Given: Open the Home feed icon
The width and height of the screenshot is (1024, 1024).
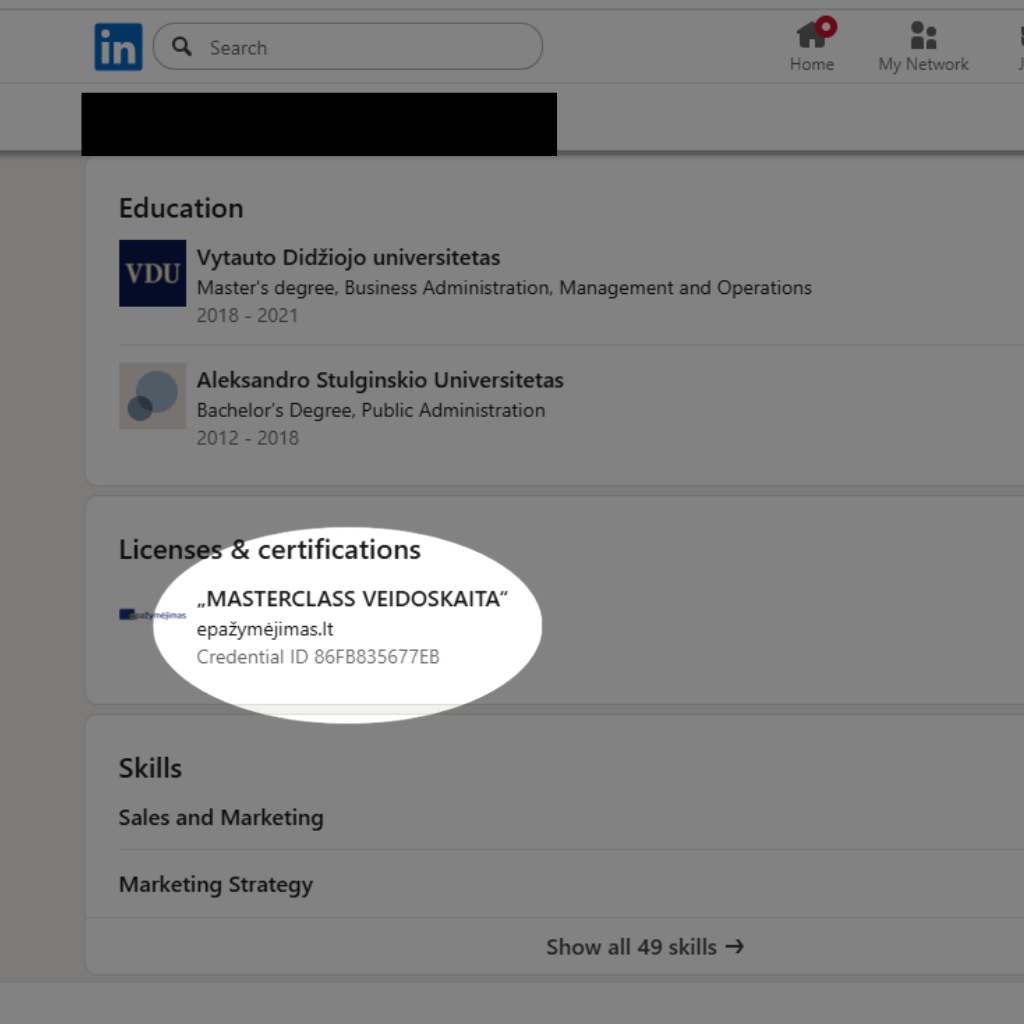Looking at the screenshot, I should click(x=810, y=36).
